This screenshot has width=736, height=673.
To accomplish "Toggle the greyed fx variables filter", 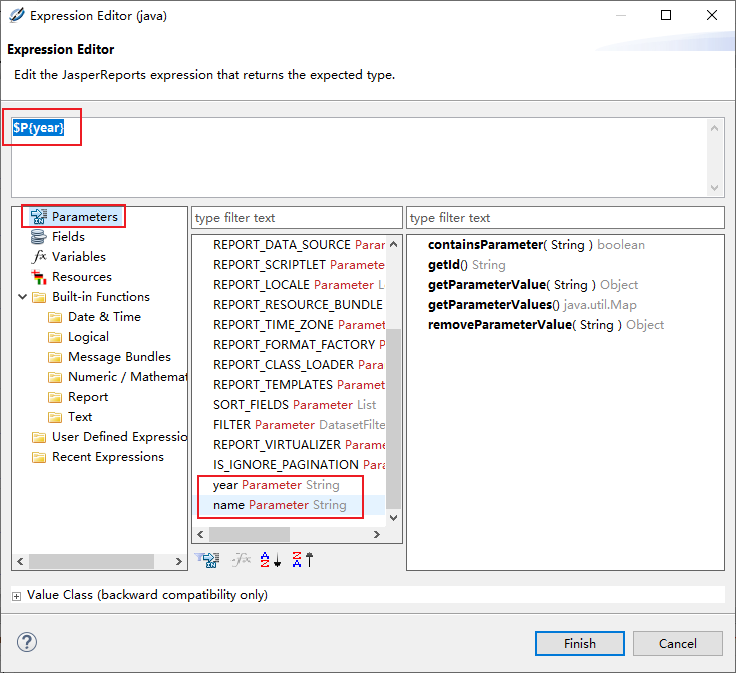I will 241,559.
